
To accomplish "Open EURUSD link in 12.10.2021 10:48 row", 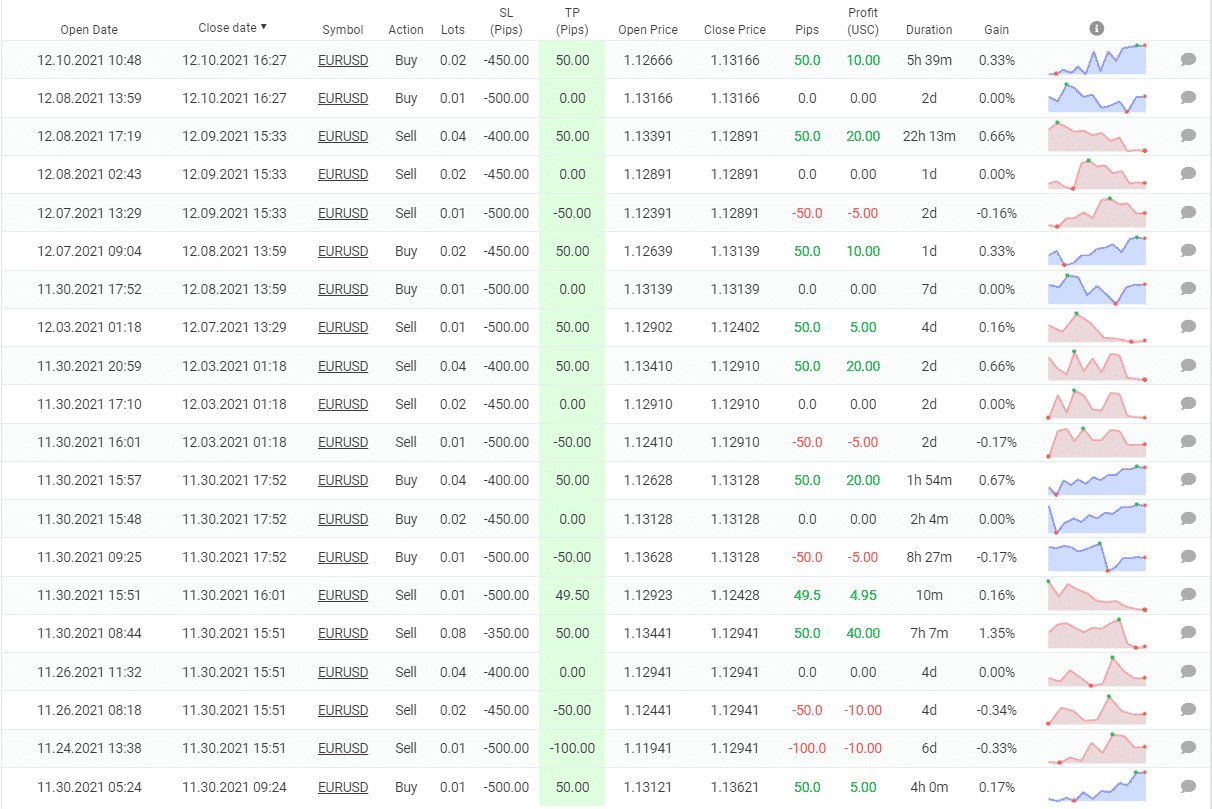I will coord(343,60).
